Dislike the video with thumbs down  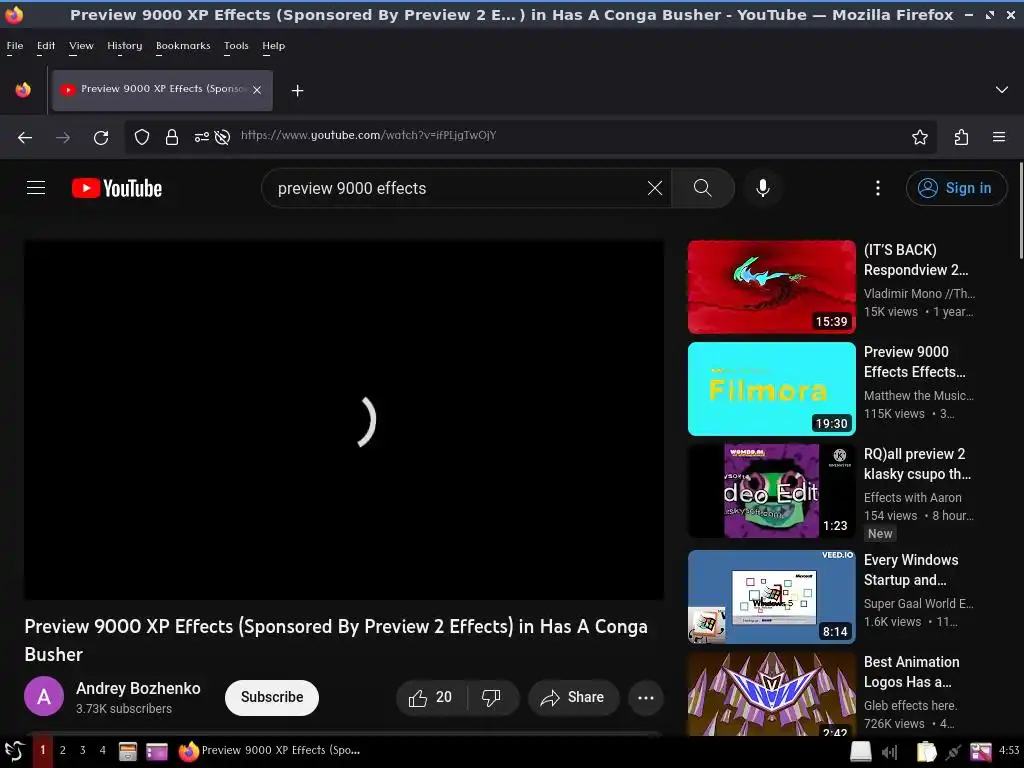pyautogui.click(x=492, y=697)
